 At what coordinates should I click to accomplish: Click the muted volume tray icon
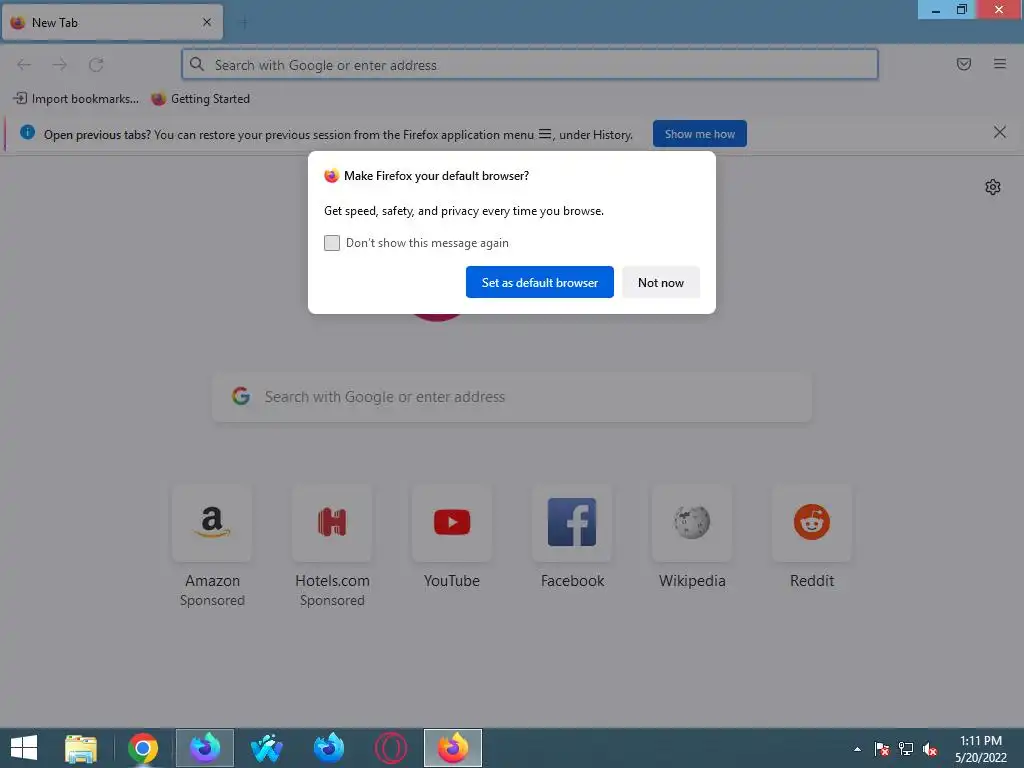(930, 749)
